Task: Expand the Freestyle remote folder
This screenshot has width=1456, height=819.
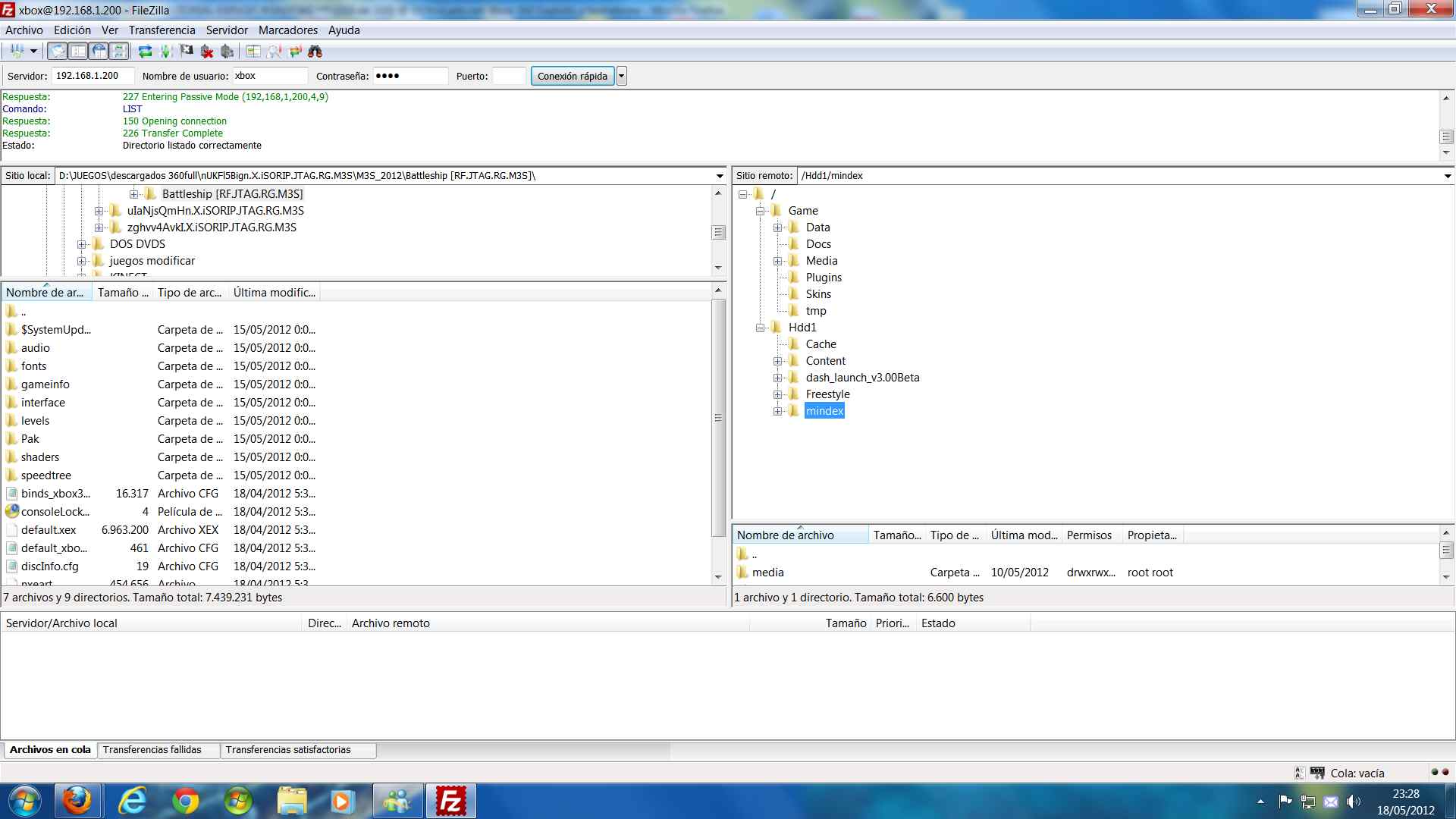Action: coord(777,394)
